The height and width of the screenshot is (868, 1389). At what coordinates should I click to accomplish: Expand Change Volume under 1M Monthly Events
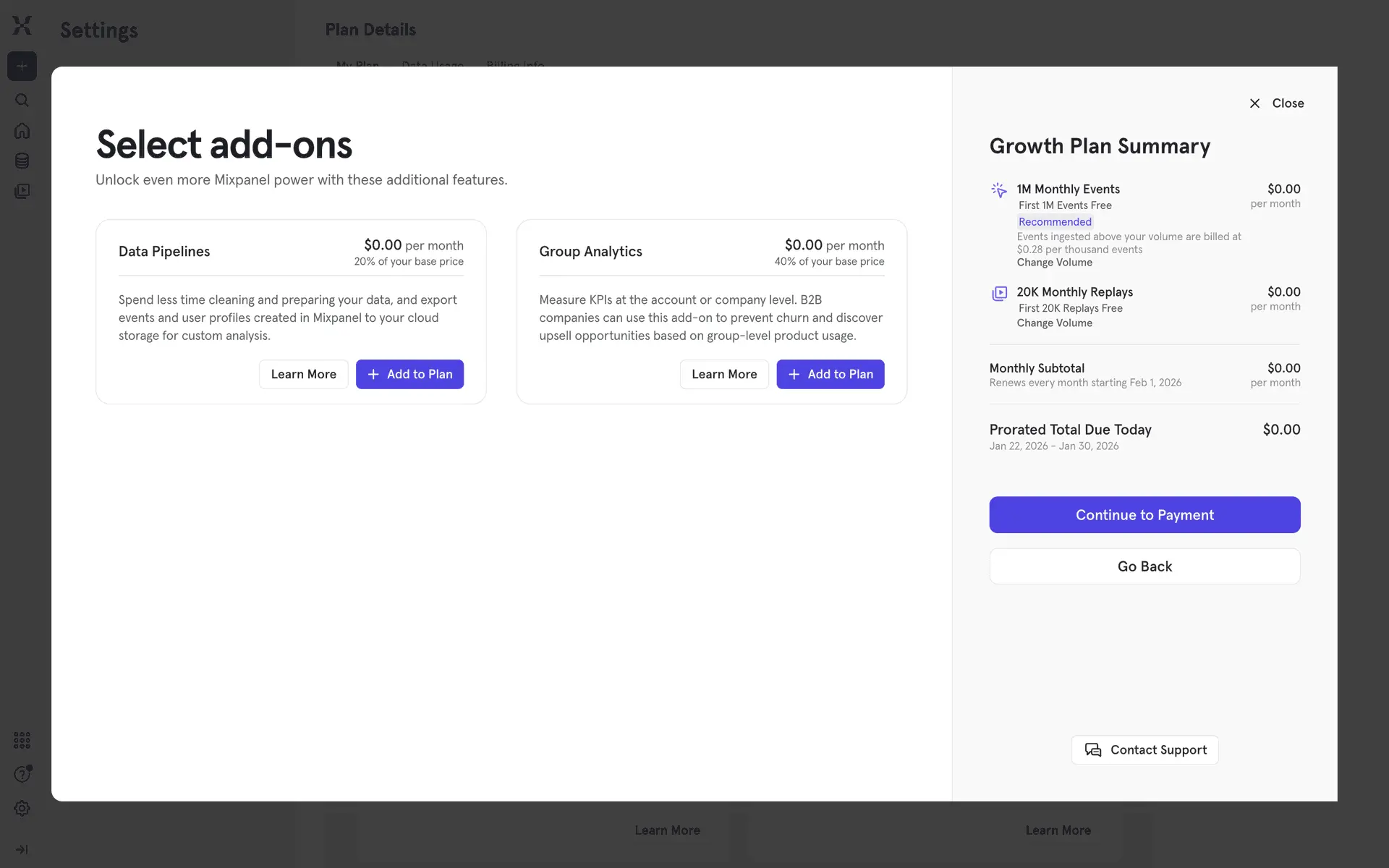coord(1054,262)
